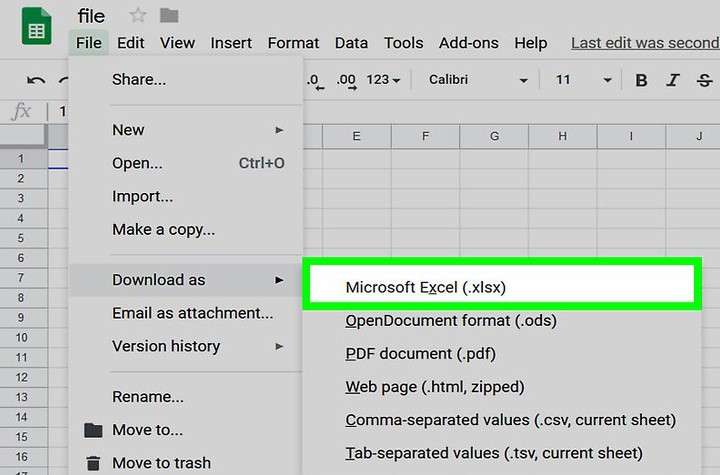Screen dimensions: 720x475
Task: Select Email as attachment...
Action: coord(186,313)
